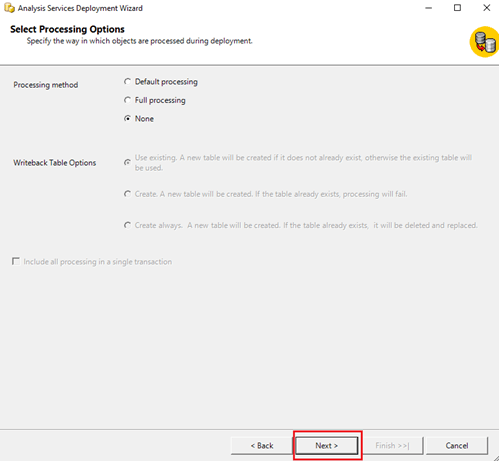Viewport: 499px width, 461px height.
Task: Close the Deployment Wizard window
Action: click(487, 8)
